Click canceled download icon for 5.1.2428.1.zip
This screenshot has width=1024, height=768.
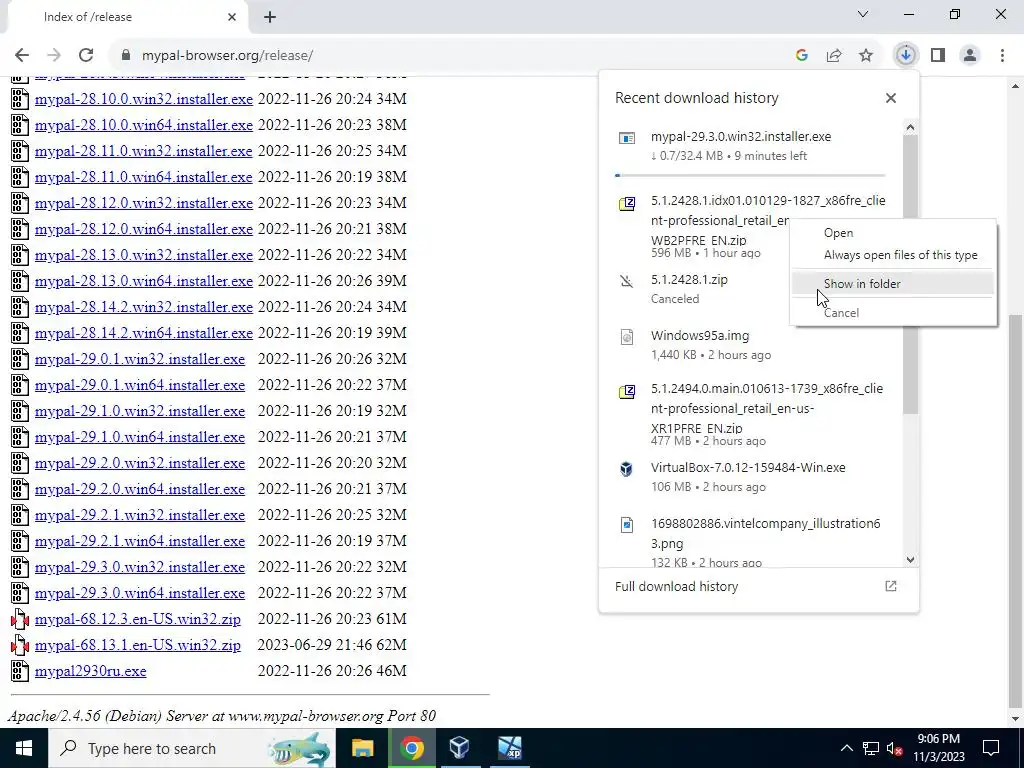coord(626,281)
